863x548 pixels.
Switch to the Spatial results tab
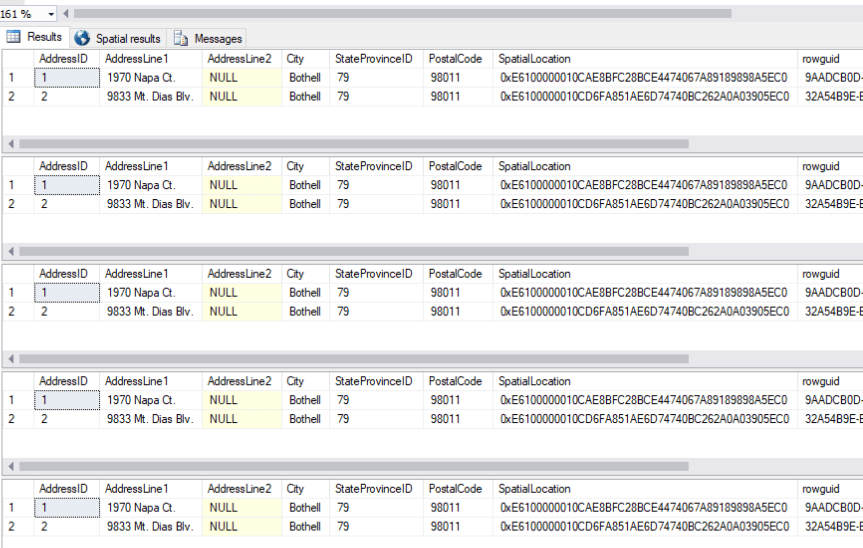(x=118, y=38)
